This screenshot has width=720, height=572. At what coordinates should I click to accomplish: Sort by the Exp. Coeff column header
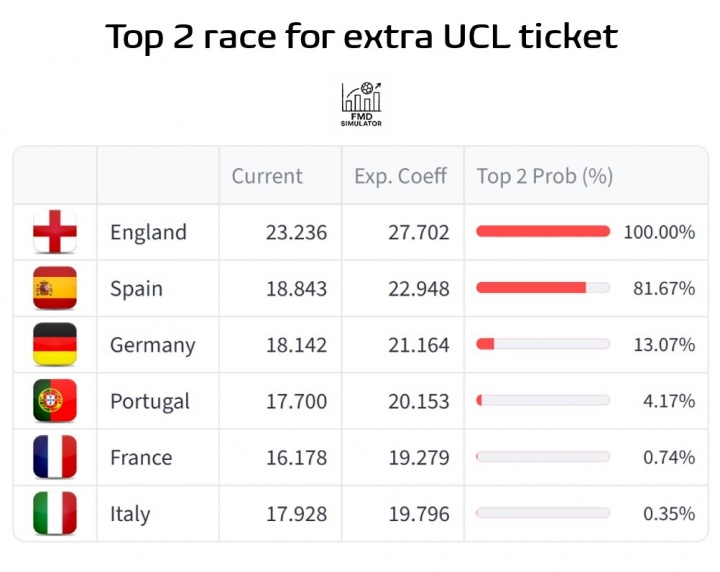point(401,176)
